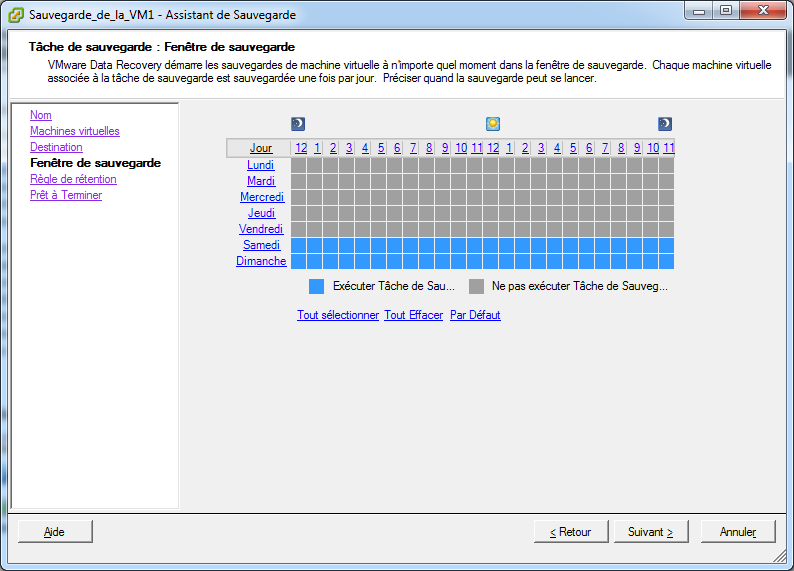This screenshot has width=794, height=571.
Task: Click Tout Effacer link
Action: point(413,315)
